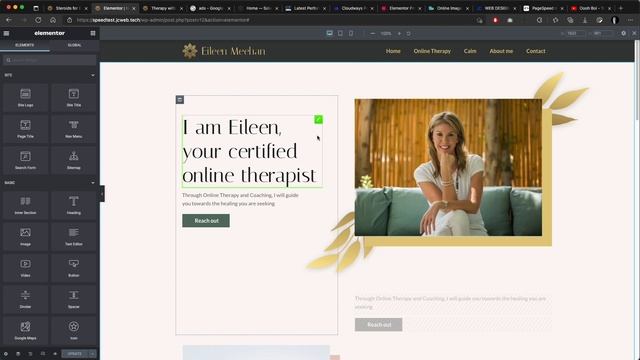640x360 pixels.
Task: Zoom in with the plus button
Action: coord(399,33)
